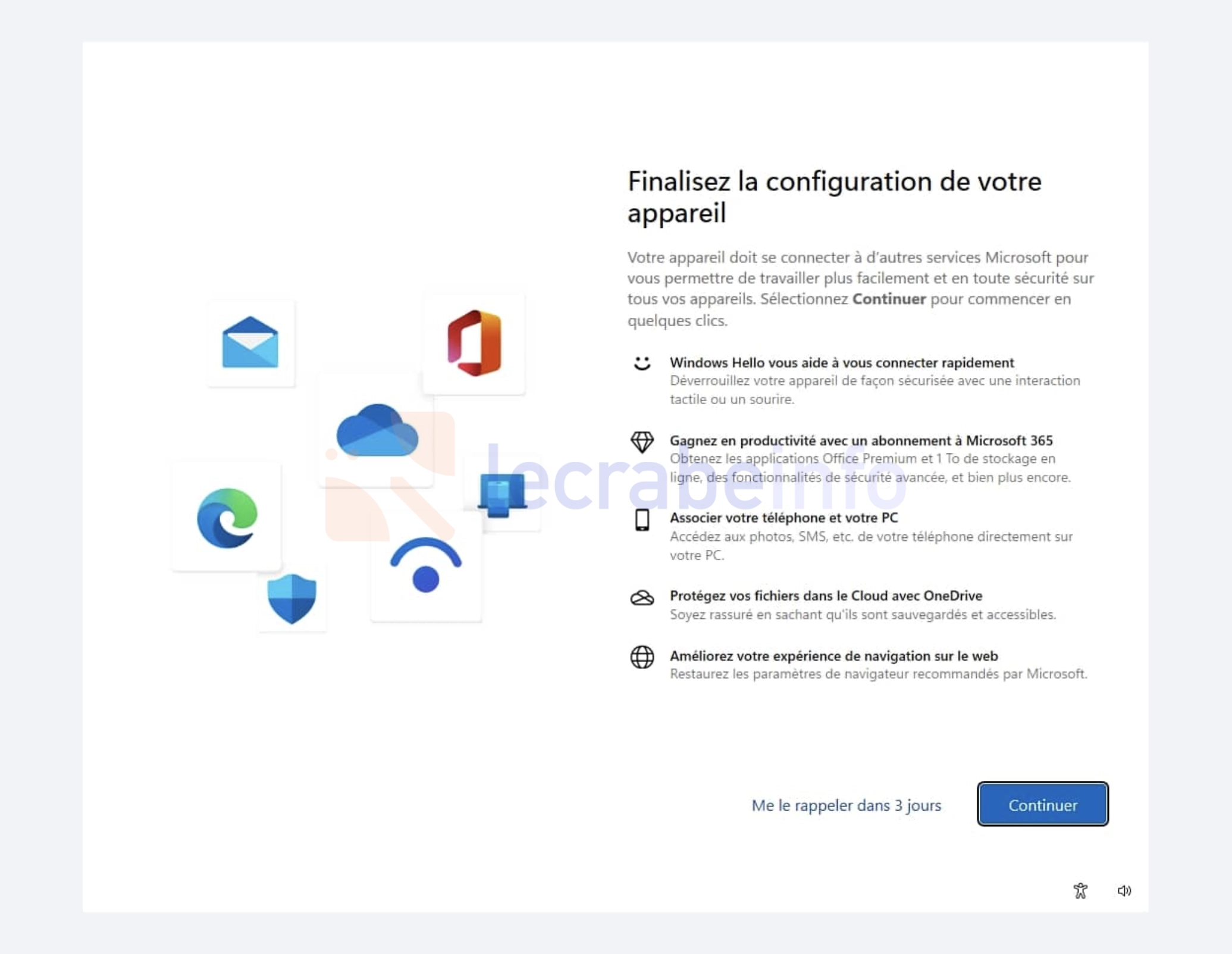
Task: Click the Office logo tile
Action: [x=474, y=343]
